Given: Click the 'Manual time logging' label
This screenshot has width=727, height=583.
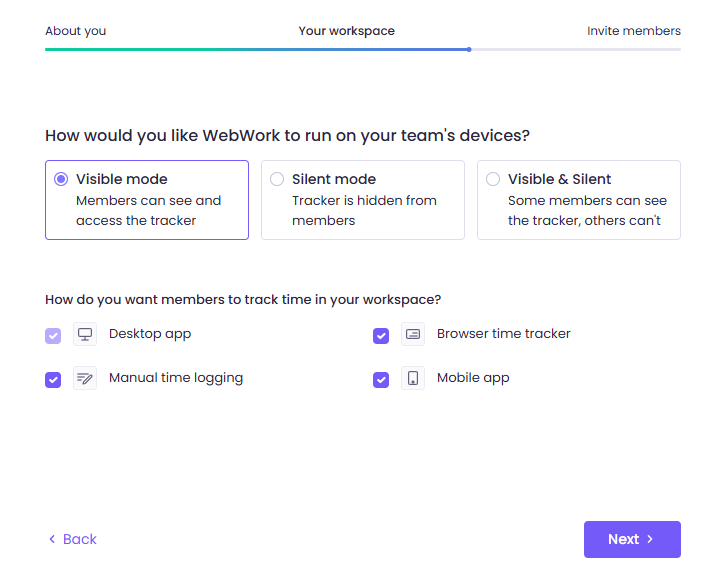Looking at the screenshot, I should pos(176,378).
